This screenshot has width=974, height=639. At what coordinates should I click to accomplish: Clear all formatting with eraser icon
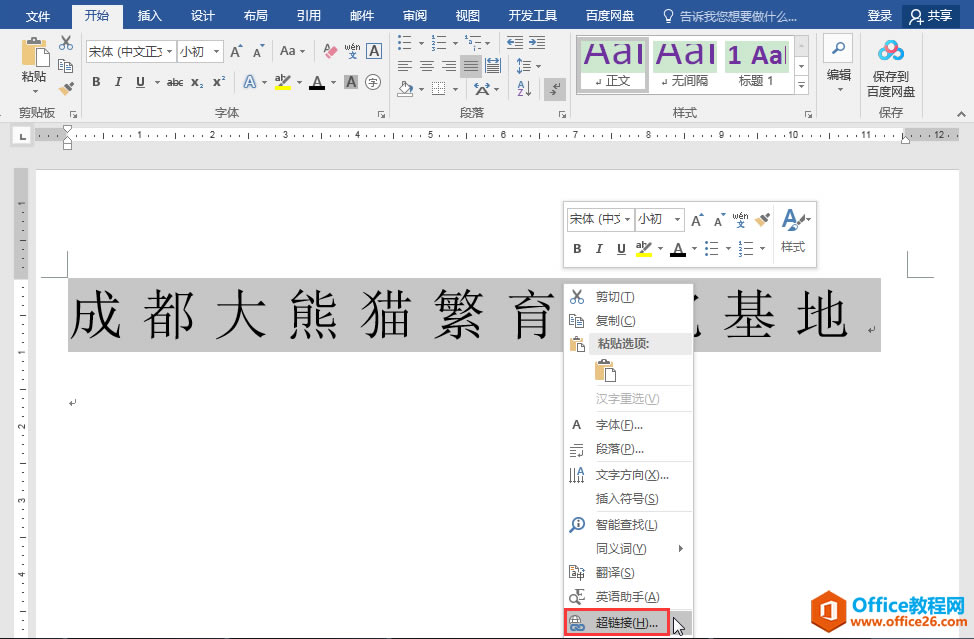point(330,51)
